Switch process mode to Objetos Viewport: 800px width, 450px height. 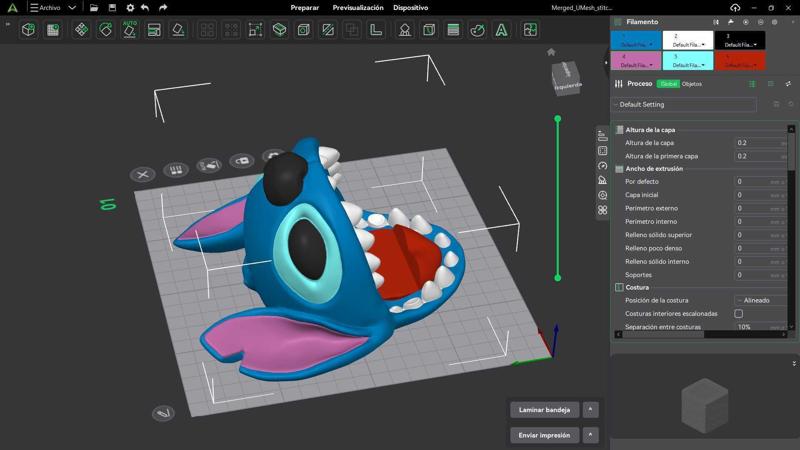pos(692,84)
